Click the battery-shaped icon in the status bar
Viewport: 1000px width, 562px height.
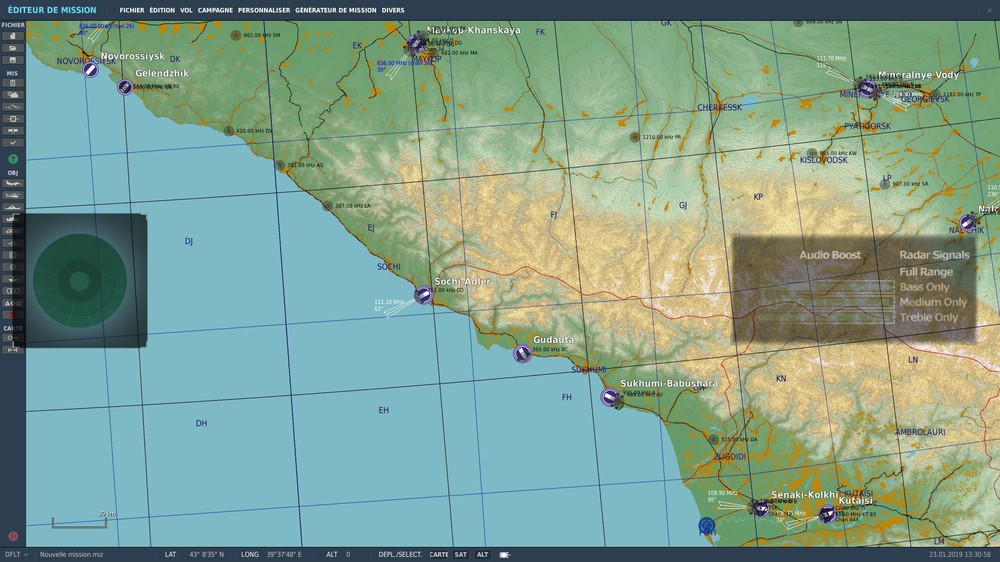(x=504, y=554)
